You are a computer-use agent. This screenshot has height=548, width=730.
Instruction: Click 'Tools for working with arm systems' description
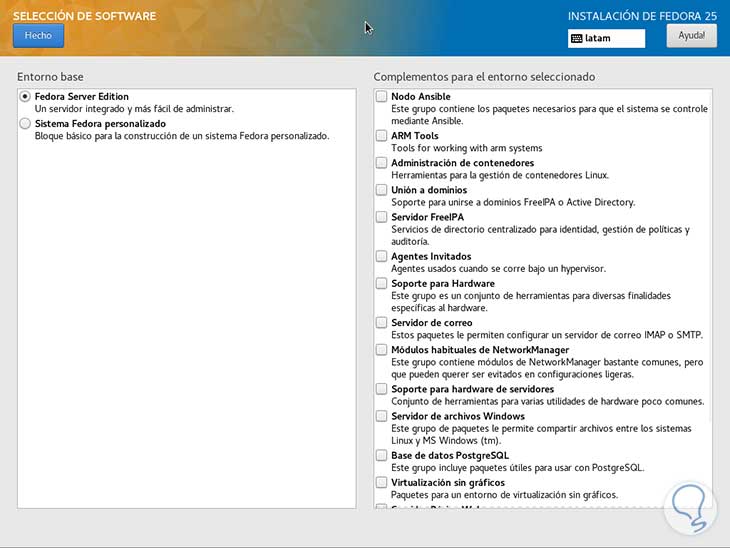[466, 148]
